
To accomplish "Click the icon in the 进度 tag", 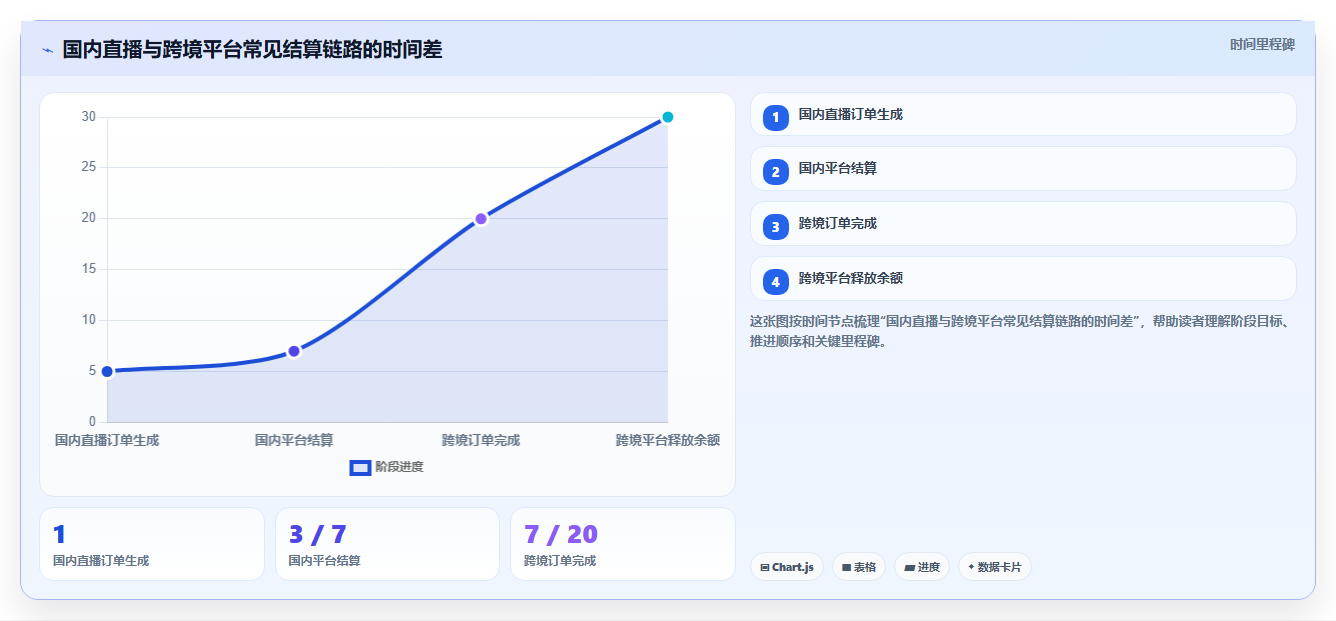I will coord(910,567).
